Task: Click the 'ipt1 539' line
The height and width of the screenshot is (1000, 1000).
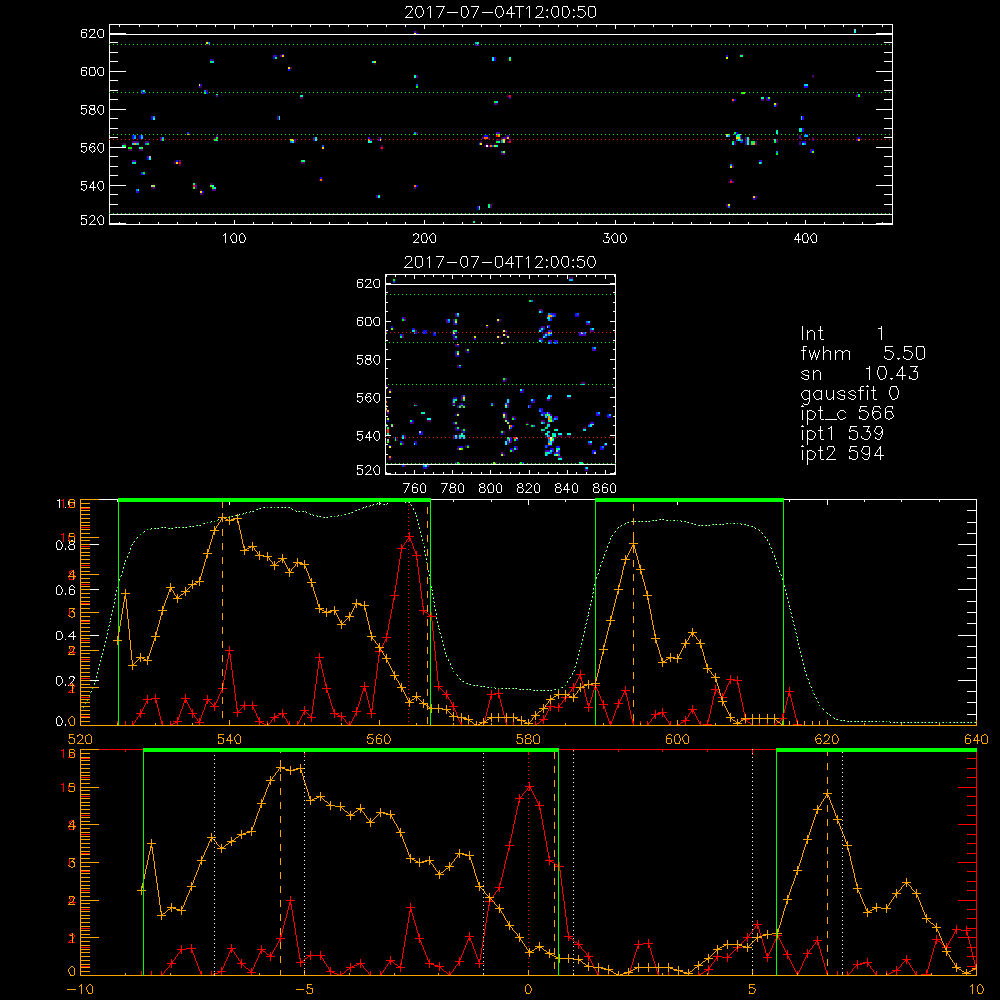Action: coord(842,434)
